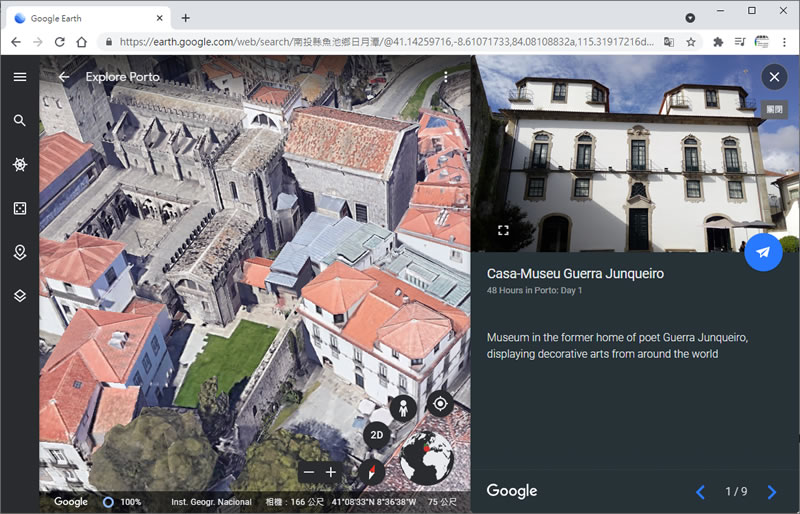
Task: Switch the view to 2D
Action: coord(377,435)
